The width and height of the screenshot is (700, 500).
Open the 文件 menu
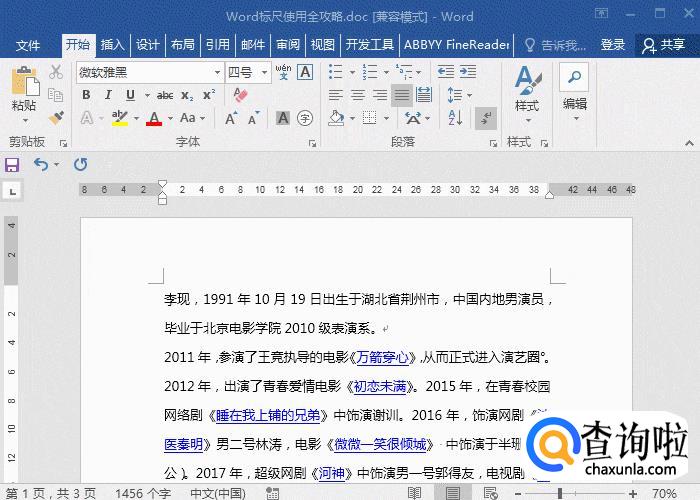(28, 45)
